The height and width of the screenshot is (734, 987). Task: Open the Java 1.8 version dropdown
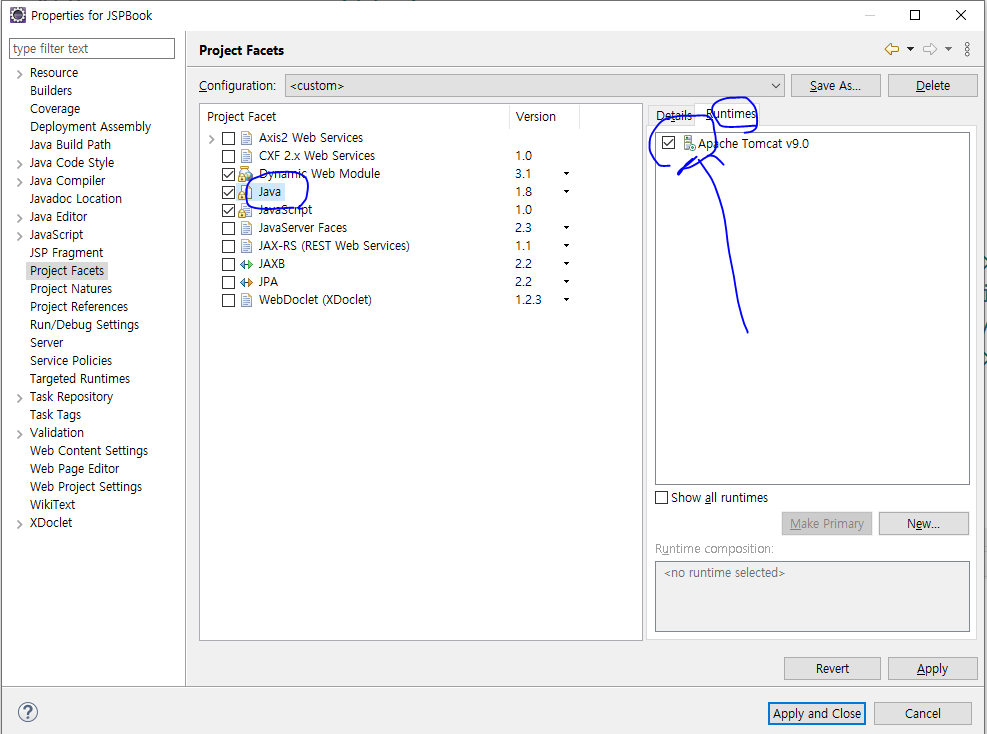click(x=567, y=191)
